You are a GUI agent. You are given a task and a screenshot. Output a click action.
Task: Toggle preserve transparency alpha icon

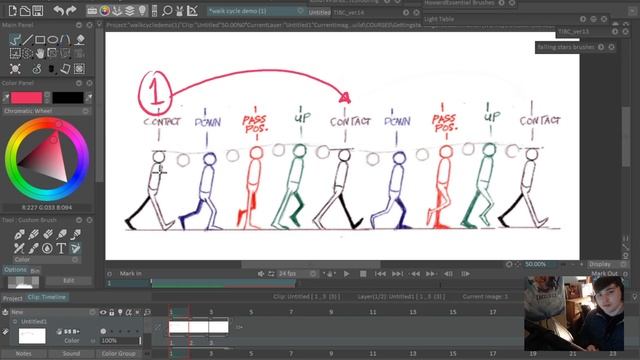[129, 312]
